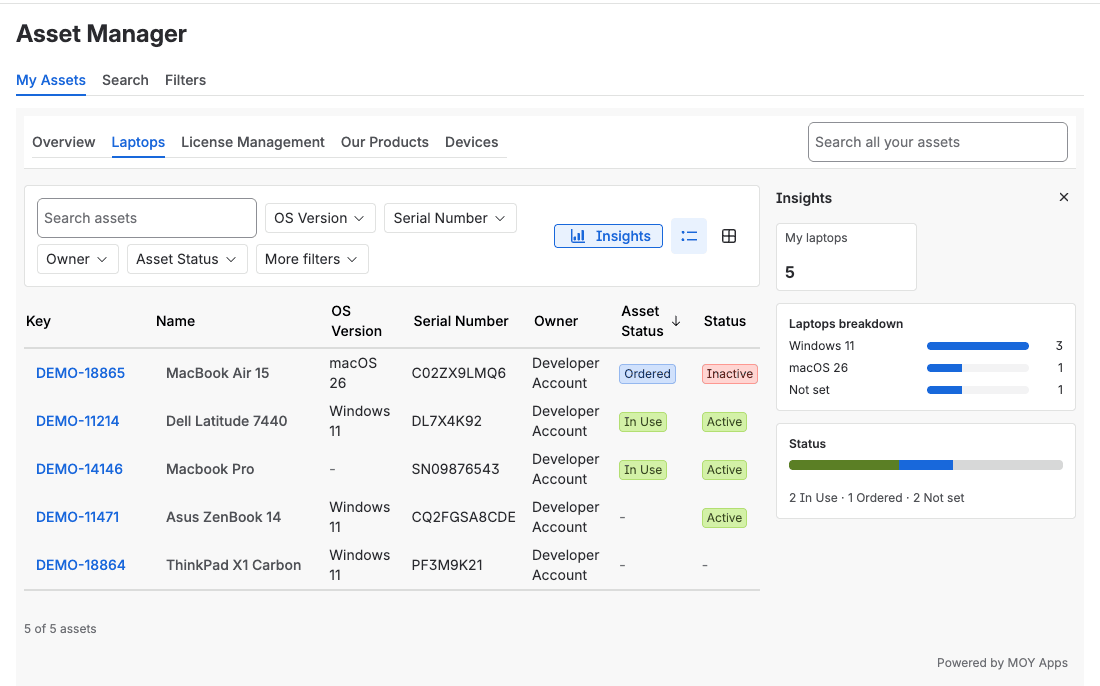Screen dimensions: 1100x686
Task: Switch to grid view icon
Action: (x=729, y=236)
